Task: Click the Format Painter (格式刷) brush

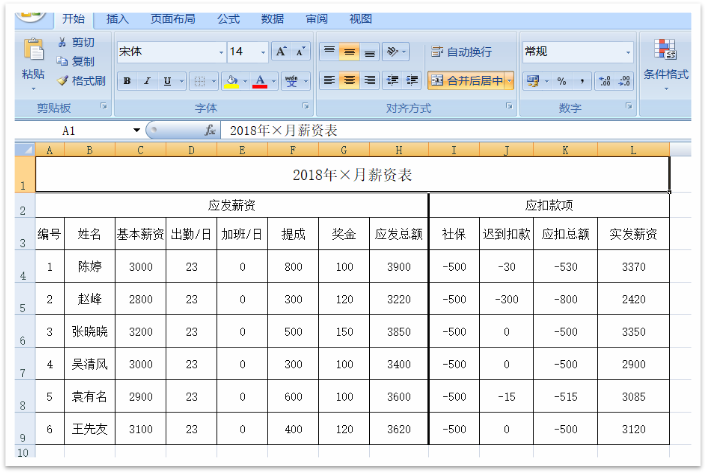Action: pos(62,81)
